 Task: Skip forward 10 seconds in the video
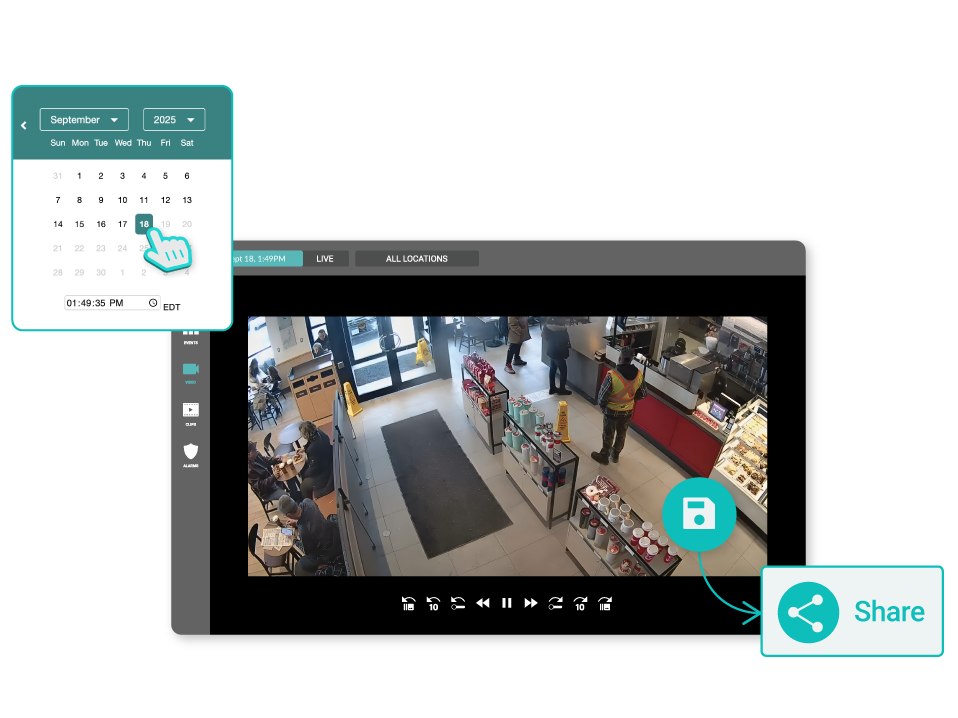tap(580, 603)
